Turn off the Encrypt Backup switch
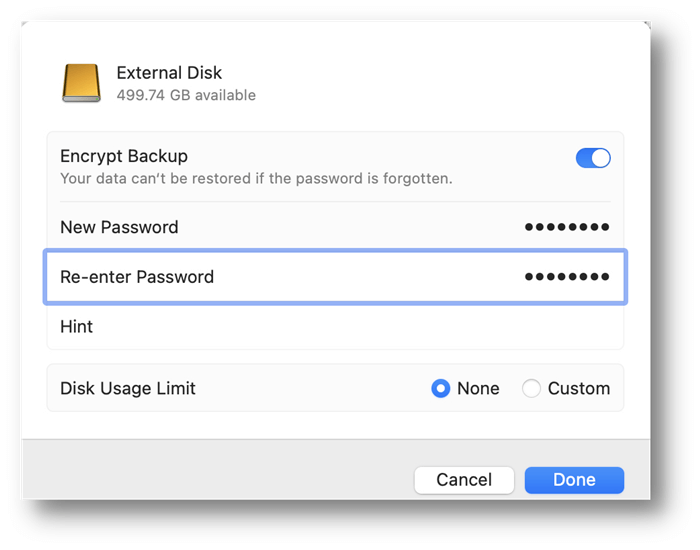This screenshot has width=700, height=550. pos(593,158)
